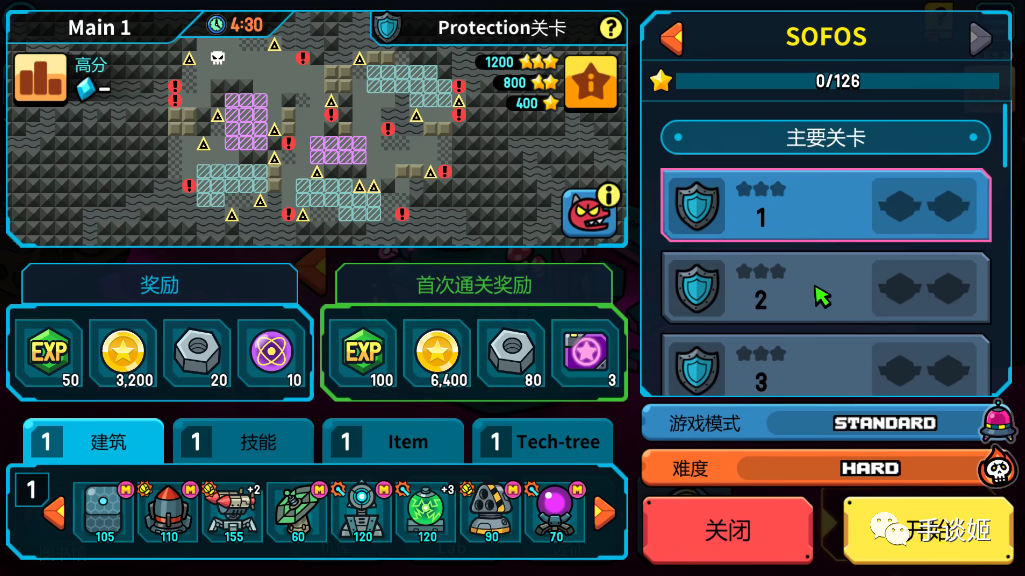Select stage 2 in level list

826,288
